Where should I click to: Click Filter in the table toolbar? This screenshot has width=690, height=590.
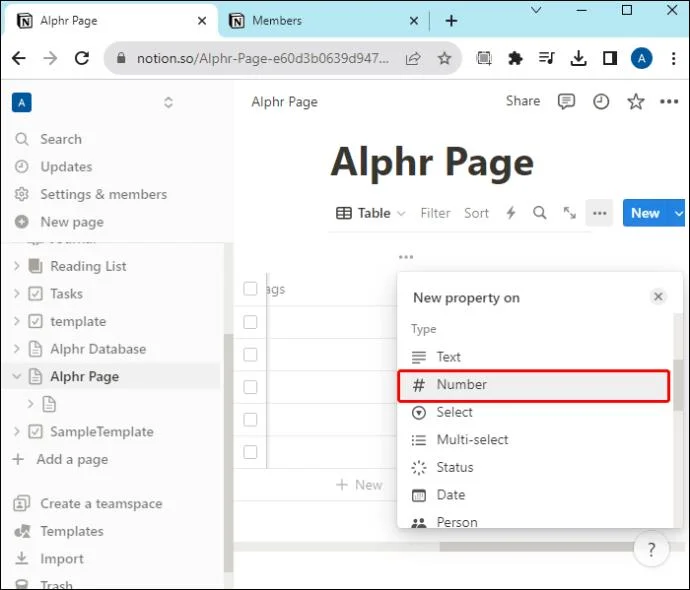tap(435, 213)
